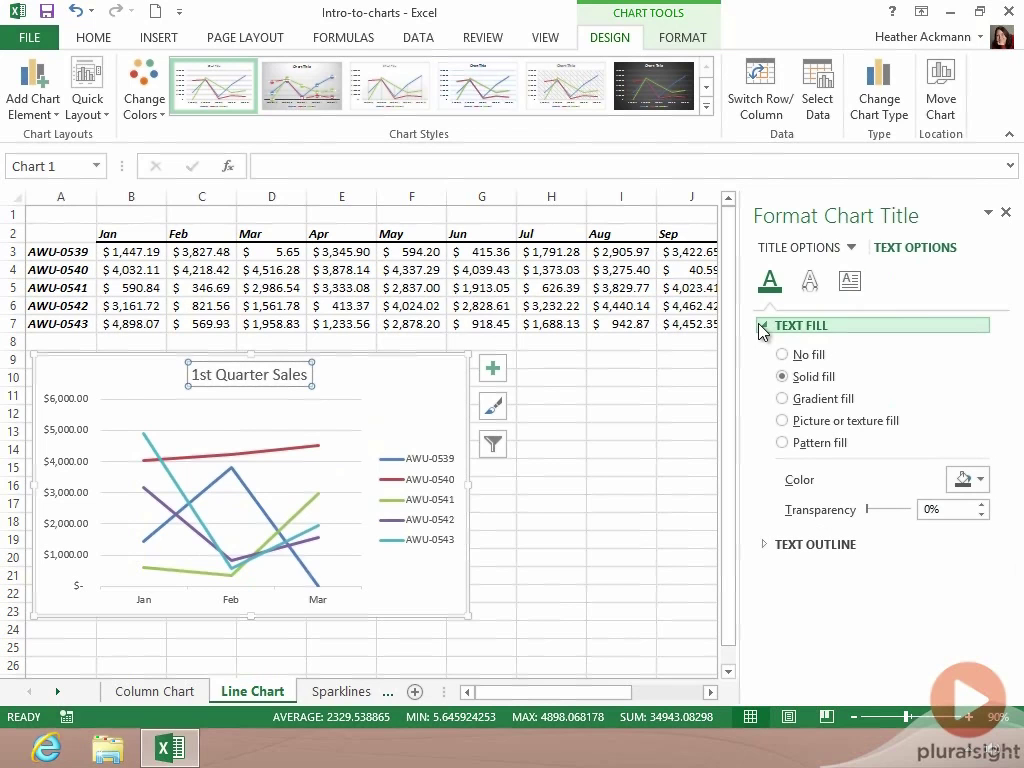The height and width of the screenshot is (768, 1024).
Task: Click the Chart Filters funnel button
Action: pos(493,444)
